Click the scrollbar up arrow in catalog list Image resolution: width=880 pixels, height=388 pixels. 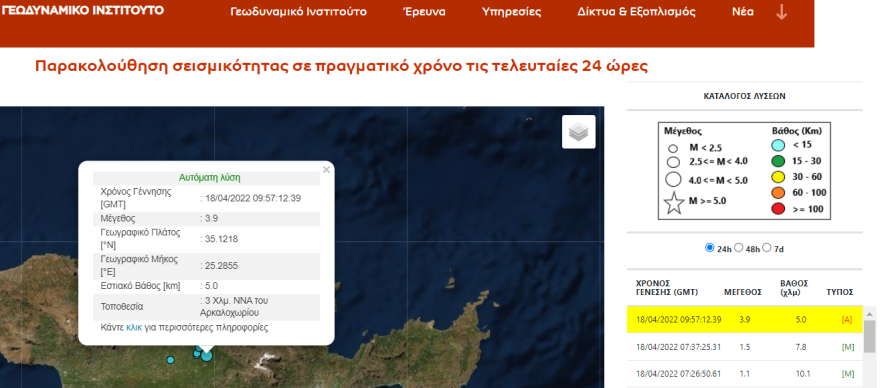coord(869,313)
